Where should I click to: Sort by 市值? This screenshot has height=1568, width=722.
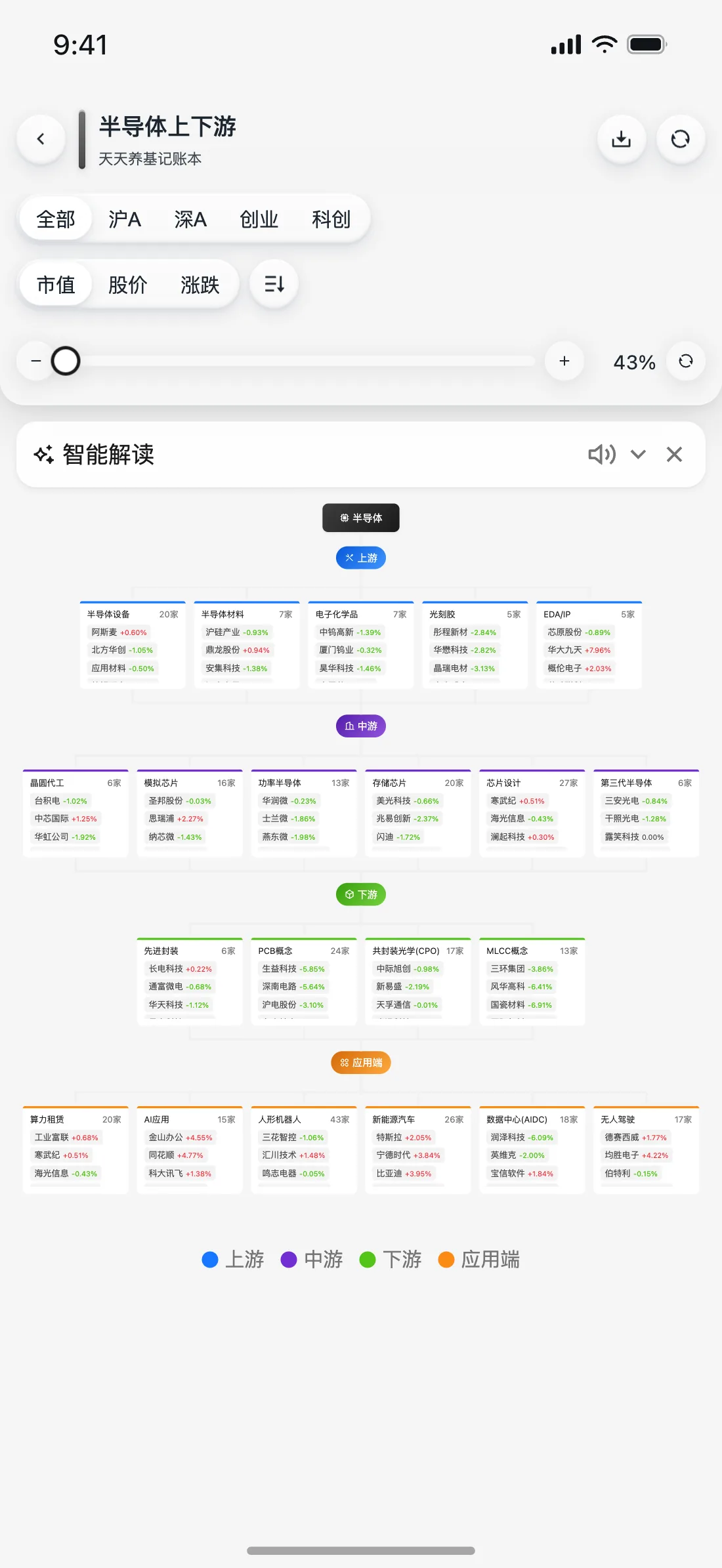coord(56,284)
